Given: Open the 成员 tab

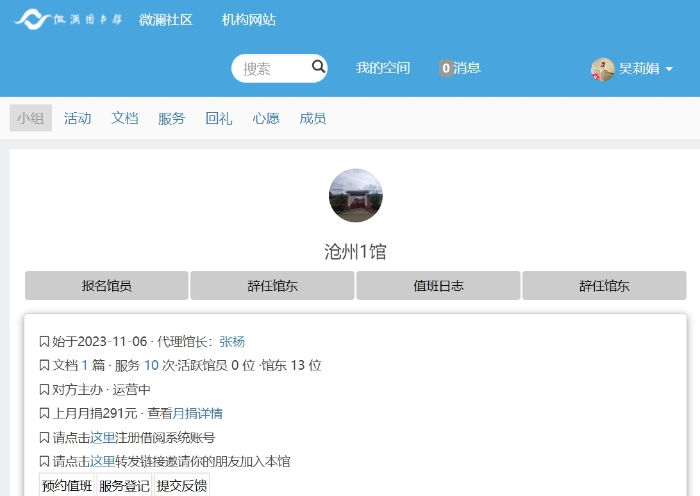Looking at the screenshot, I should (x=313, y=118).
